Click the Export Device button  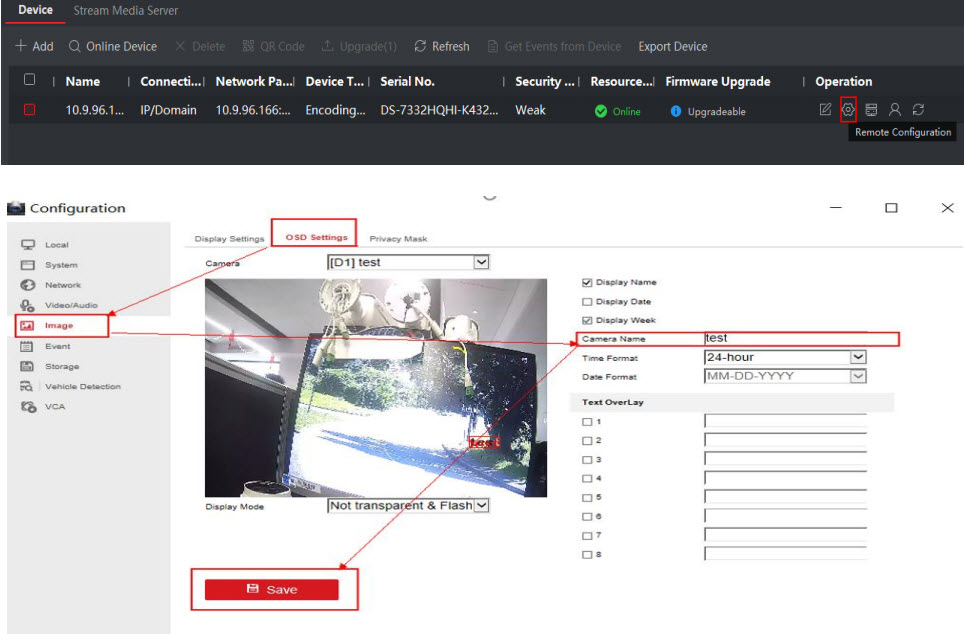(x=672, y=47)
